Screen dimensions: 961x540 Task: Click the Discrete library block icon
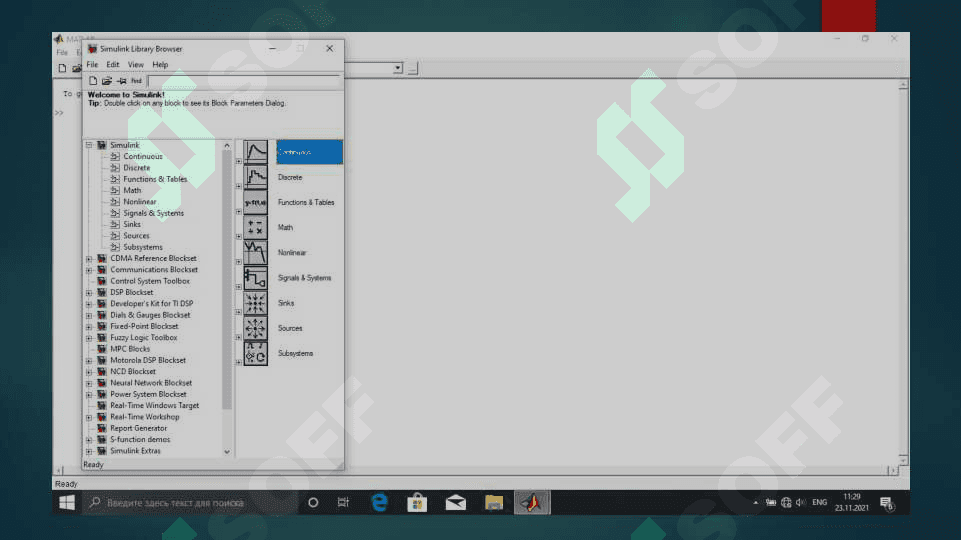[x=256, y=177]
